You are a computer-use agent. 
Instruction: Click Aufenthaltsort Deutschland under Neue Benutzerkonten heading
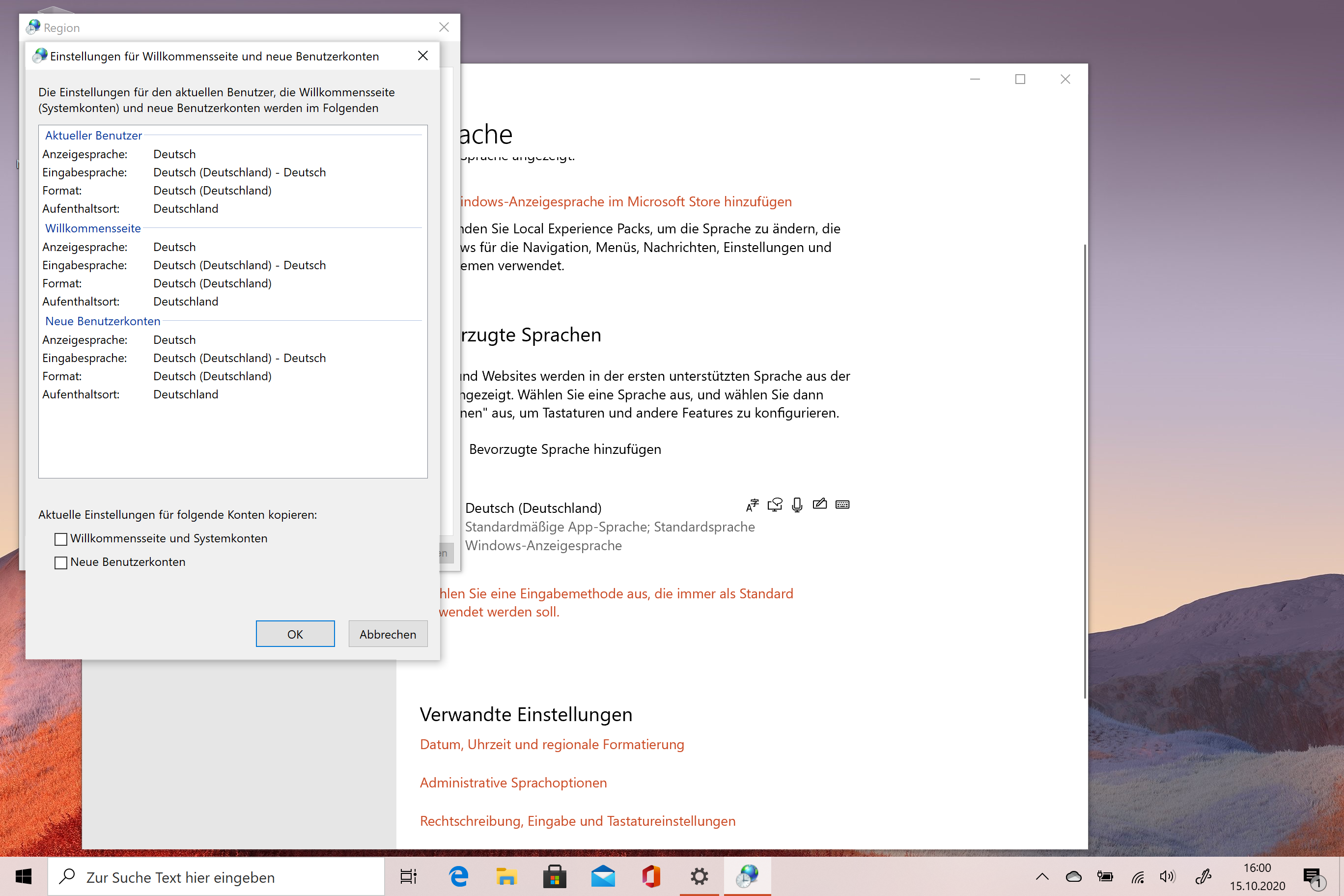pyautogui.click(x=130, y=394)
